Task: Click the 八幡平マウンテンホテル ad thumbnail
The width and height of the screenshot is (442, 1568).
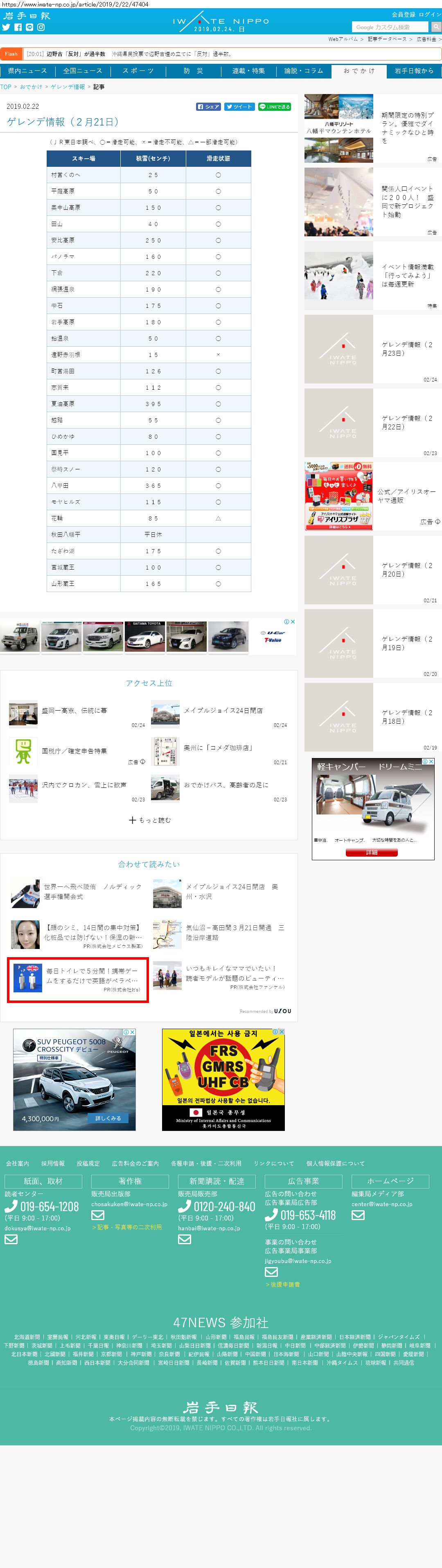Action: click(339, 128)
